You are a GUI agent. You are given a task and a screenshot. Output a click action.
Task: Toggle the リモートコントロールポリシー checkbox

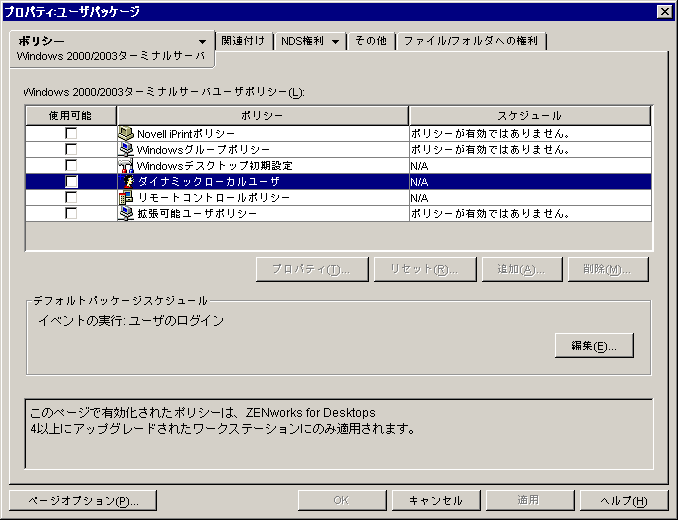(x=71, y=197)
